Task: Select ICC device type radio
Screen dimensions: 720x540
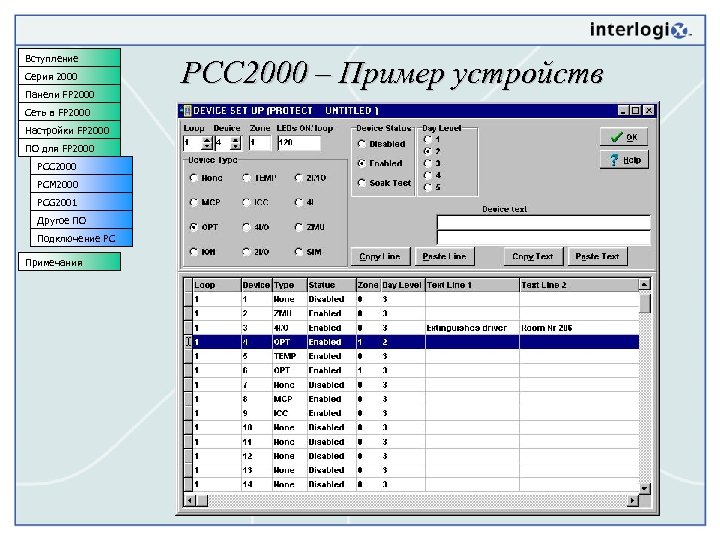Action: [x=247, y=202]
